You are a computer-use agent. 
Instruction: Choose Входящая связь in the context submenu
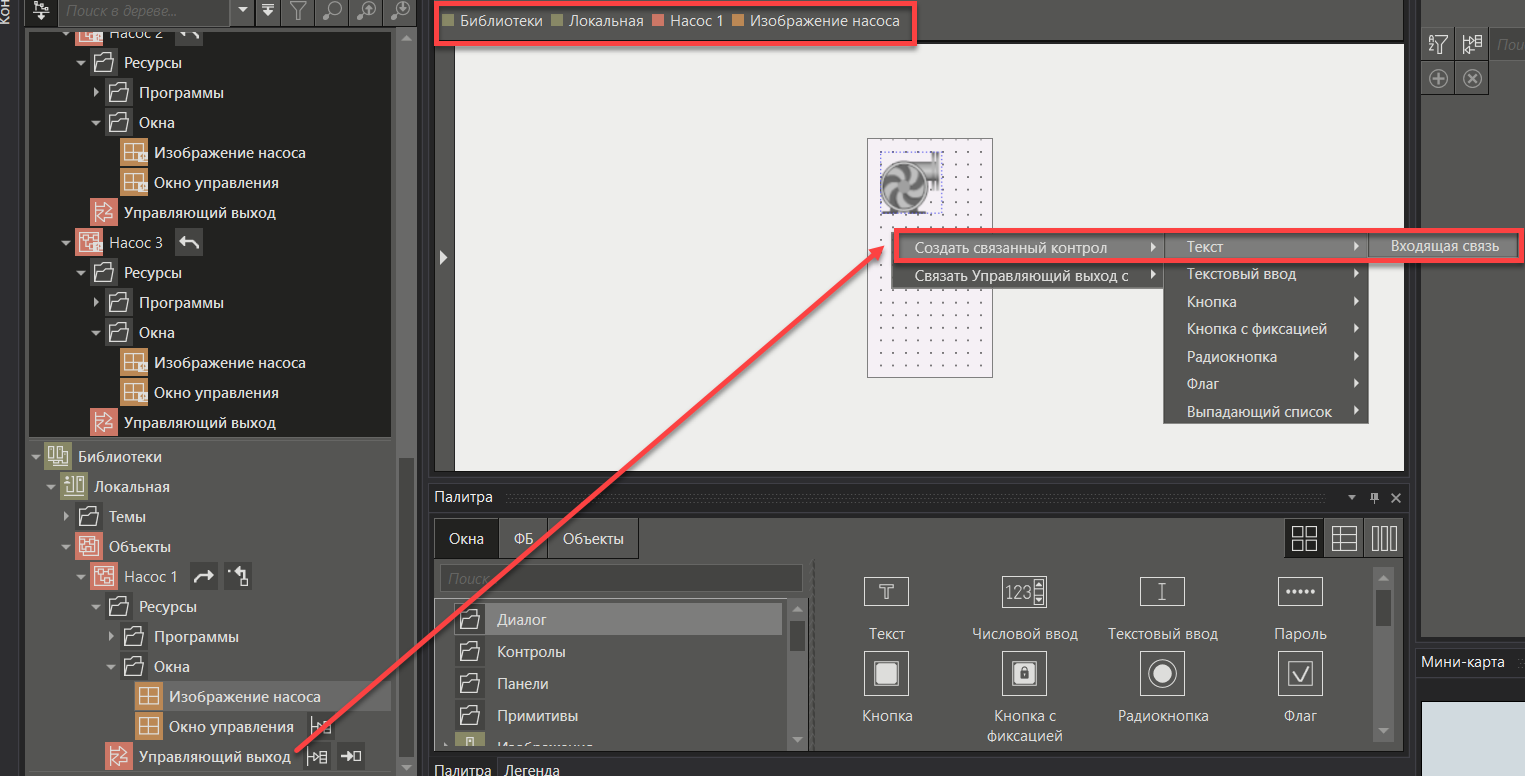tap(1444, 246)
